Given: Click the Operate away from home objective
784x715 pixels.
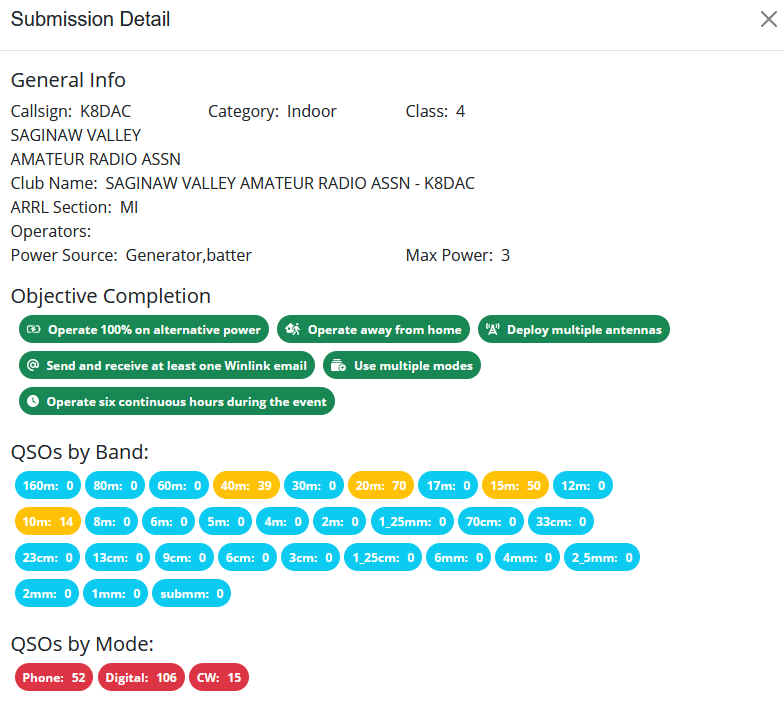Looking at the screenshot, I should 374,329.
